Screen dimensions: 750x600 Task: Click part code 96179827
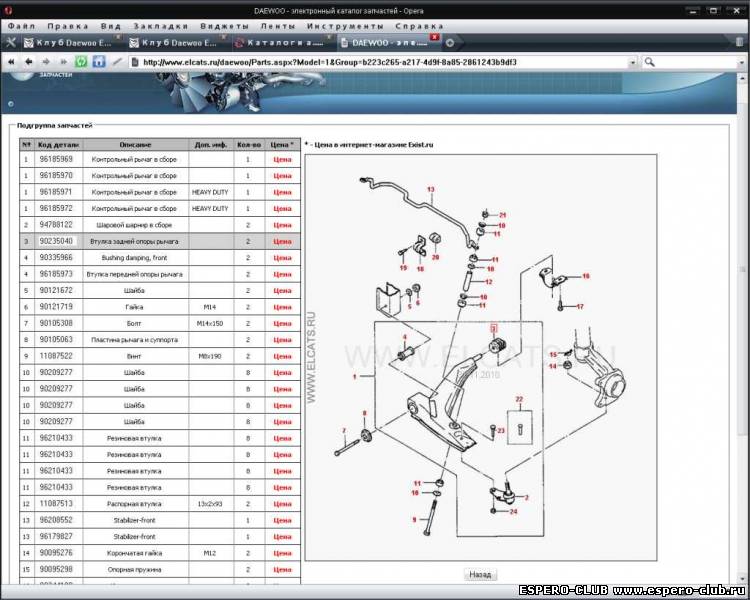click(56, 536)
